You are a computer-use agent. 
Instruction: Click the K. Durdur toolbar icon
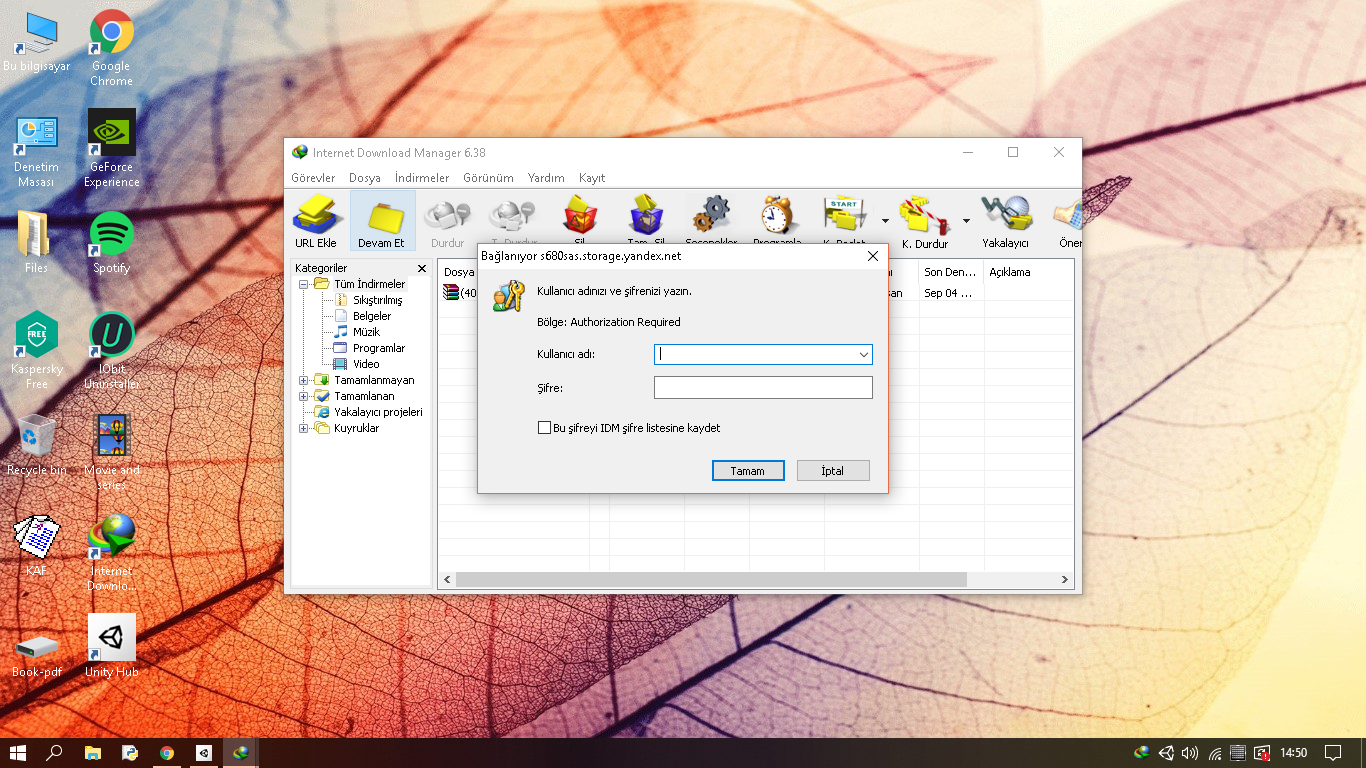[925, 221]
